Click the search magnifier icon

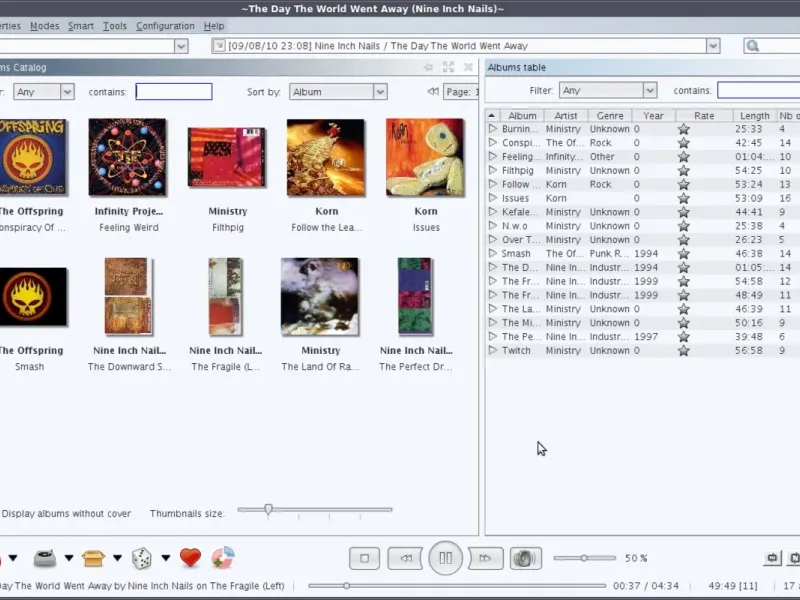(753, 46)
